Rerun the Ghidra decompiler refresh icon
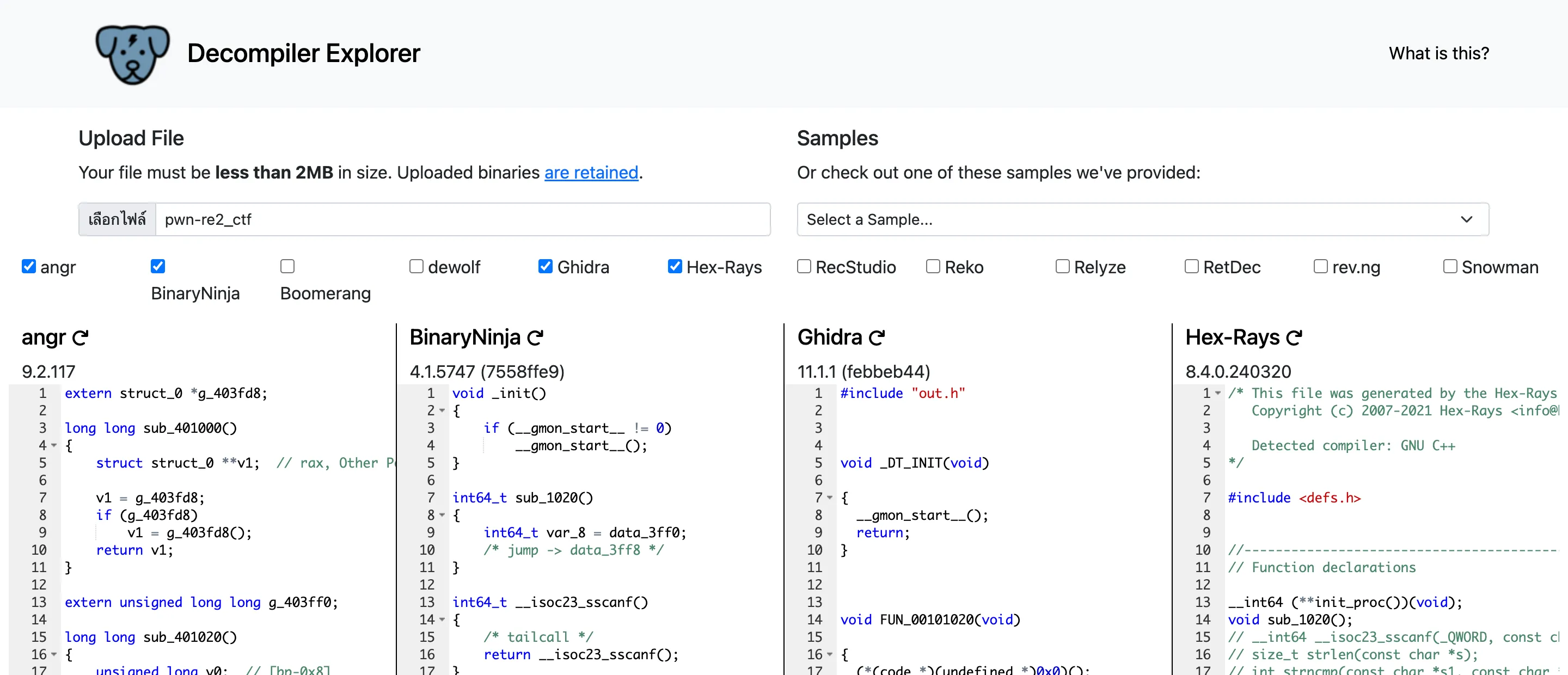The width and height of the screenshot is (1568, 675). point(877,337)
